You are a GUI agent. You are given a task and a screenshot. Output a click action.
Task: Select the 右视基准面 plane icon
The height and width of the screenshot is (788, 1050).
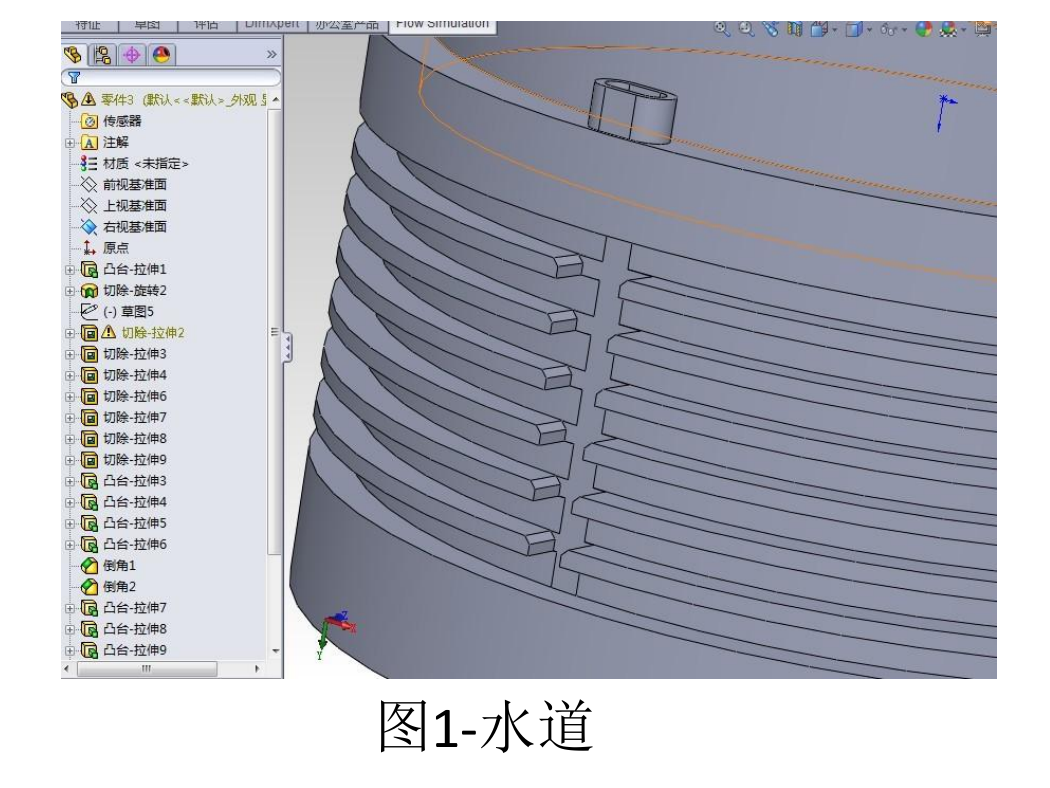[x=89, y=227]
